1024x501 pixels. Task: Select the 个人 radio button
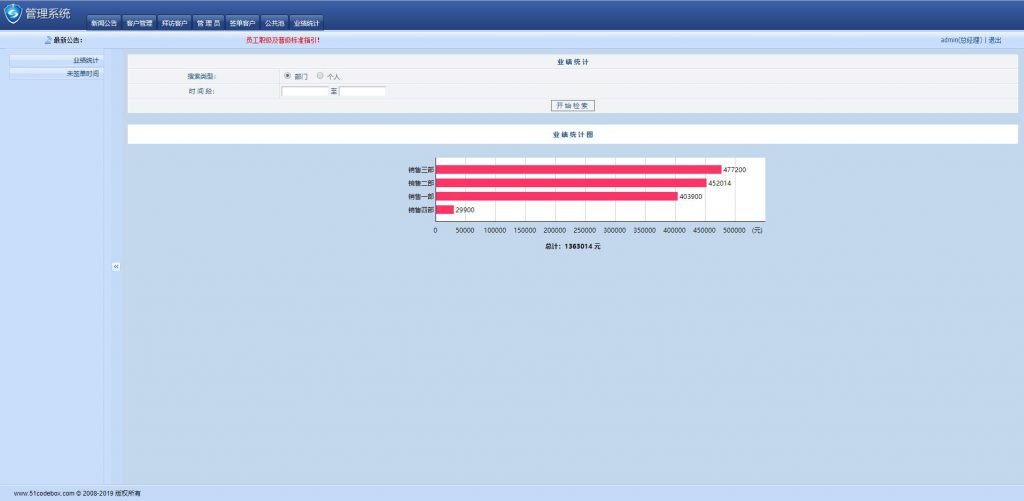coord(320,76)
